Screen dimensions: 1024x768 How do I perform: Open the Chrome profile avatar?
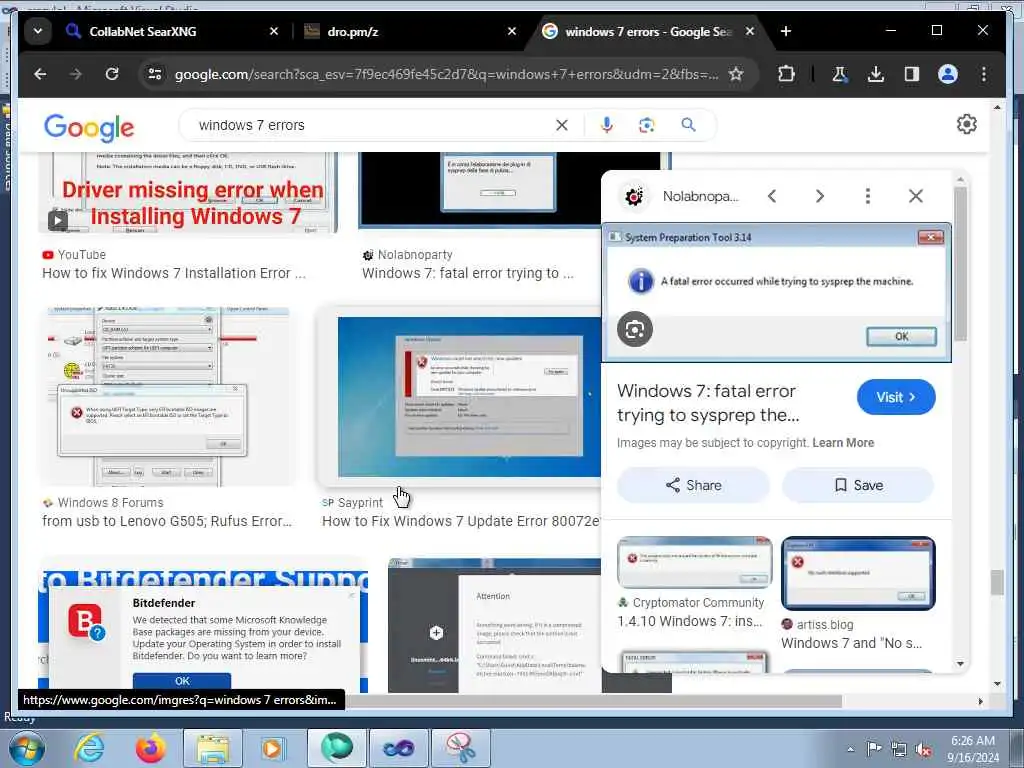point(948,74)
